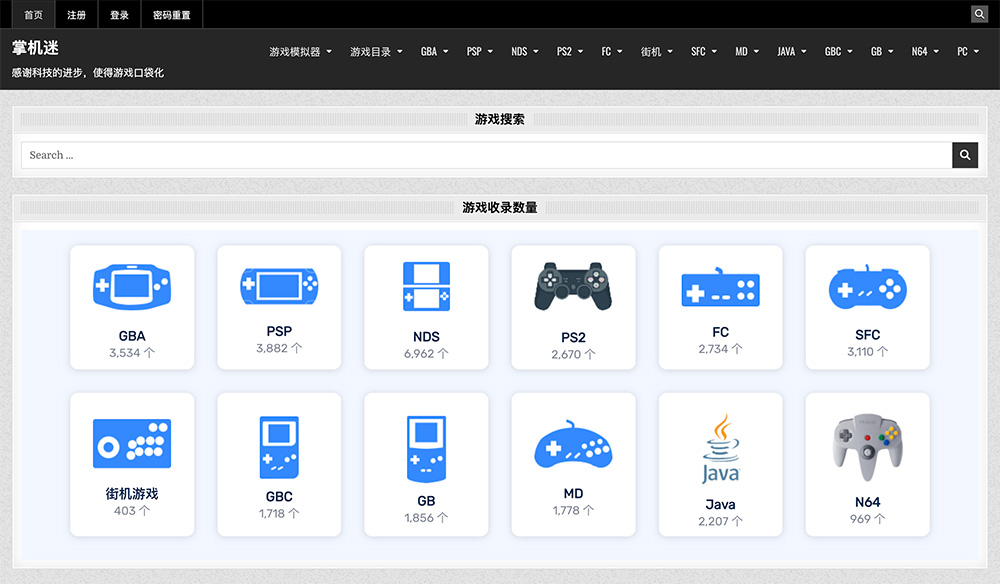Click the GBA card label
This screenshot has width=1000, height=584.
tap(132, 336)
